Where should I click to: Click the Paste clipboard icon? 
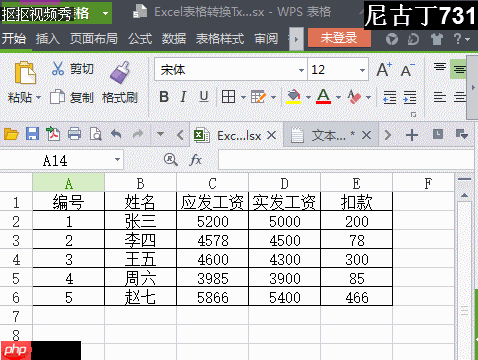point(25,73)
